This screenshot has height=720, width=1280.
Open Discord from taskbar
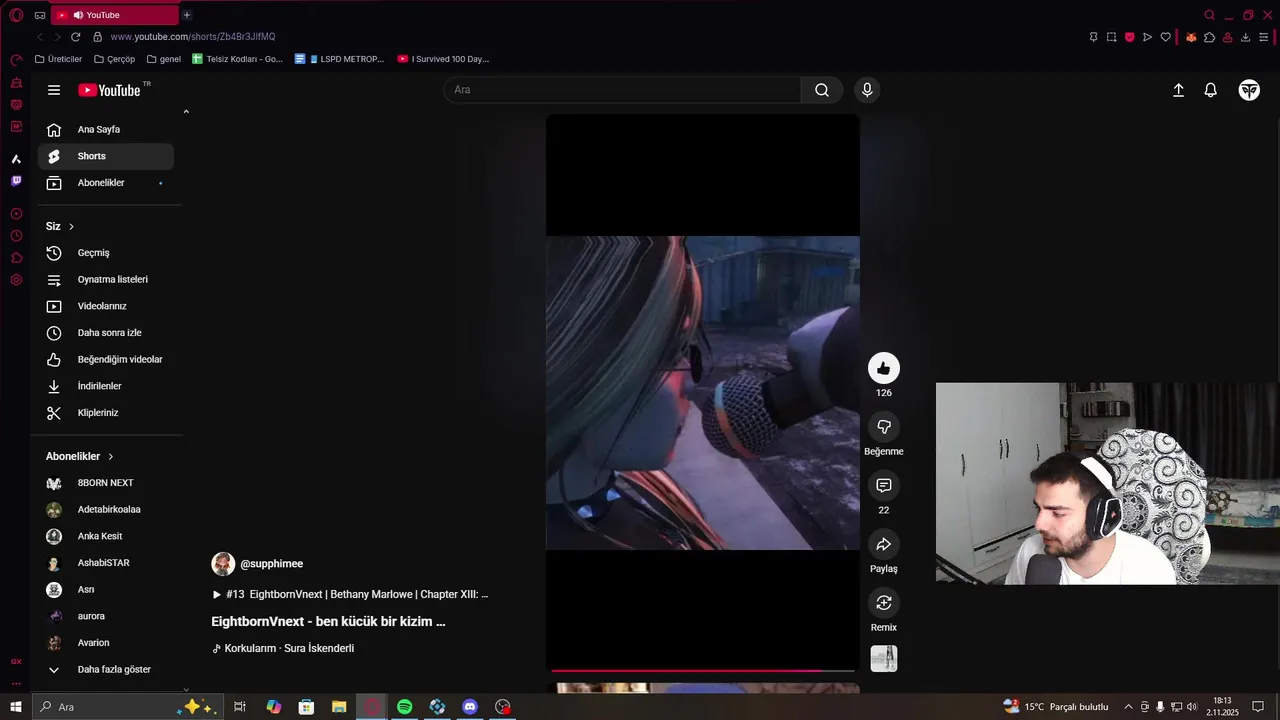[470, 707]
